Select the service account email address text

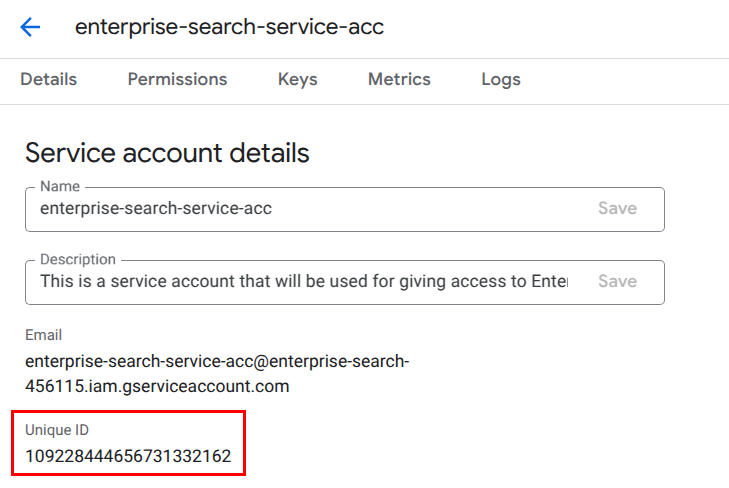click(217, 374)
